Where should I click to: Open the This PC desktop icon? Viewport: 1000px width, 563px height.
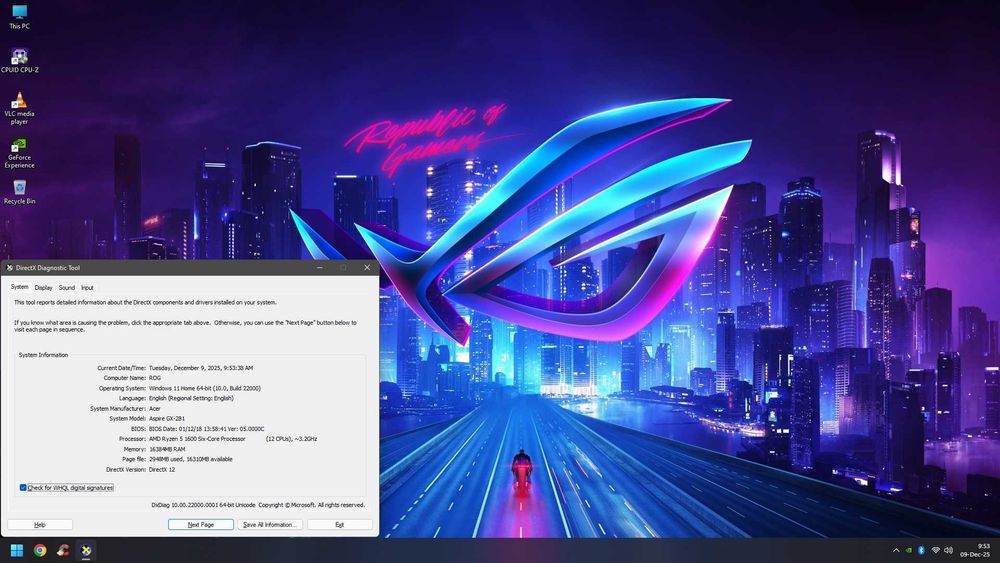click(19, 17)
